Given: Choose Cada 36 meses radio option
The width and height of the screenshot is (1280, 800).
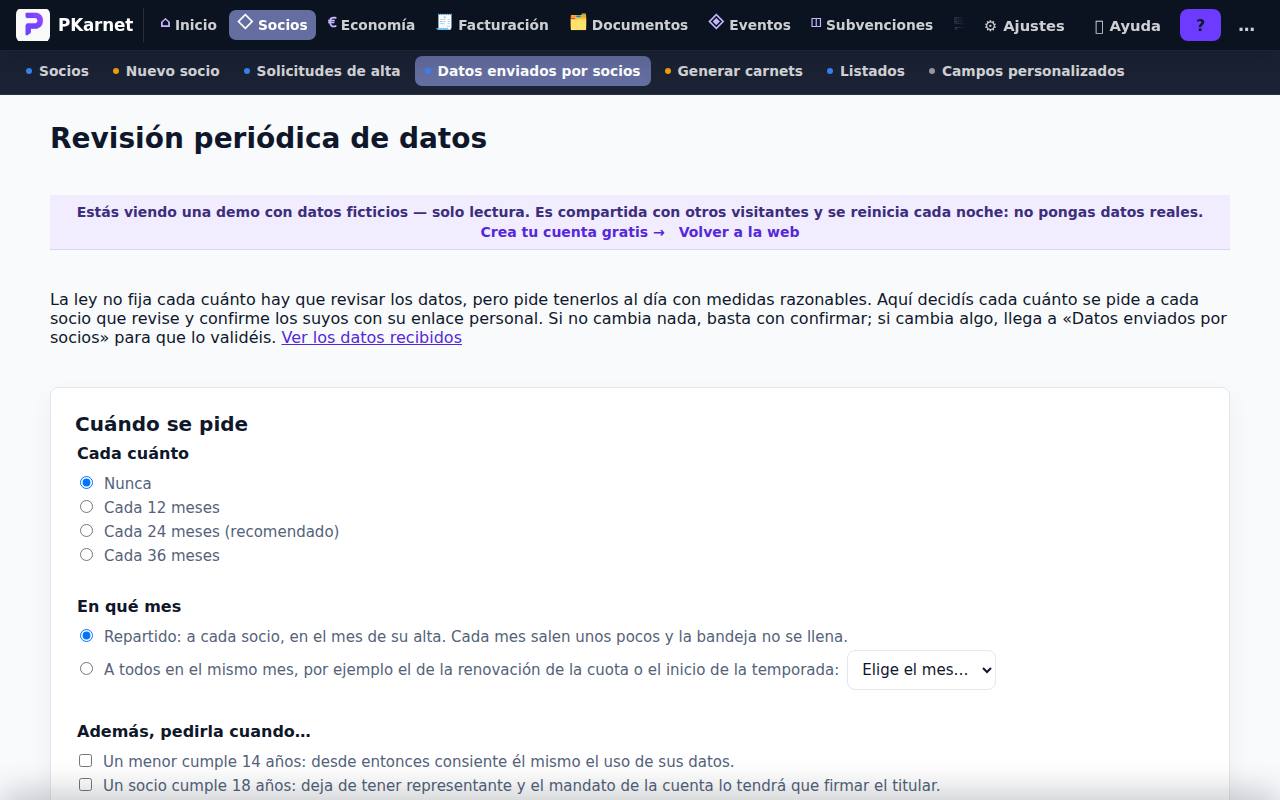Looking at the screenshot, I should click(x=86, y=554).
